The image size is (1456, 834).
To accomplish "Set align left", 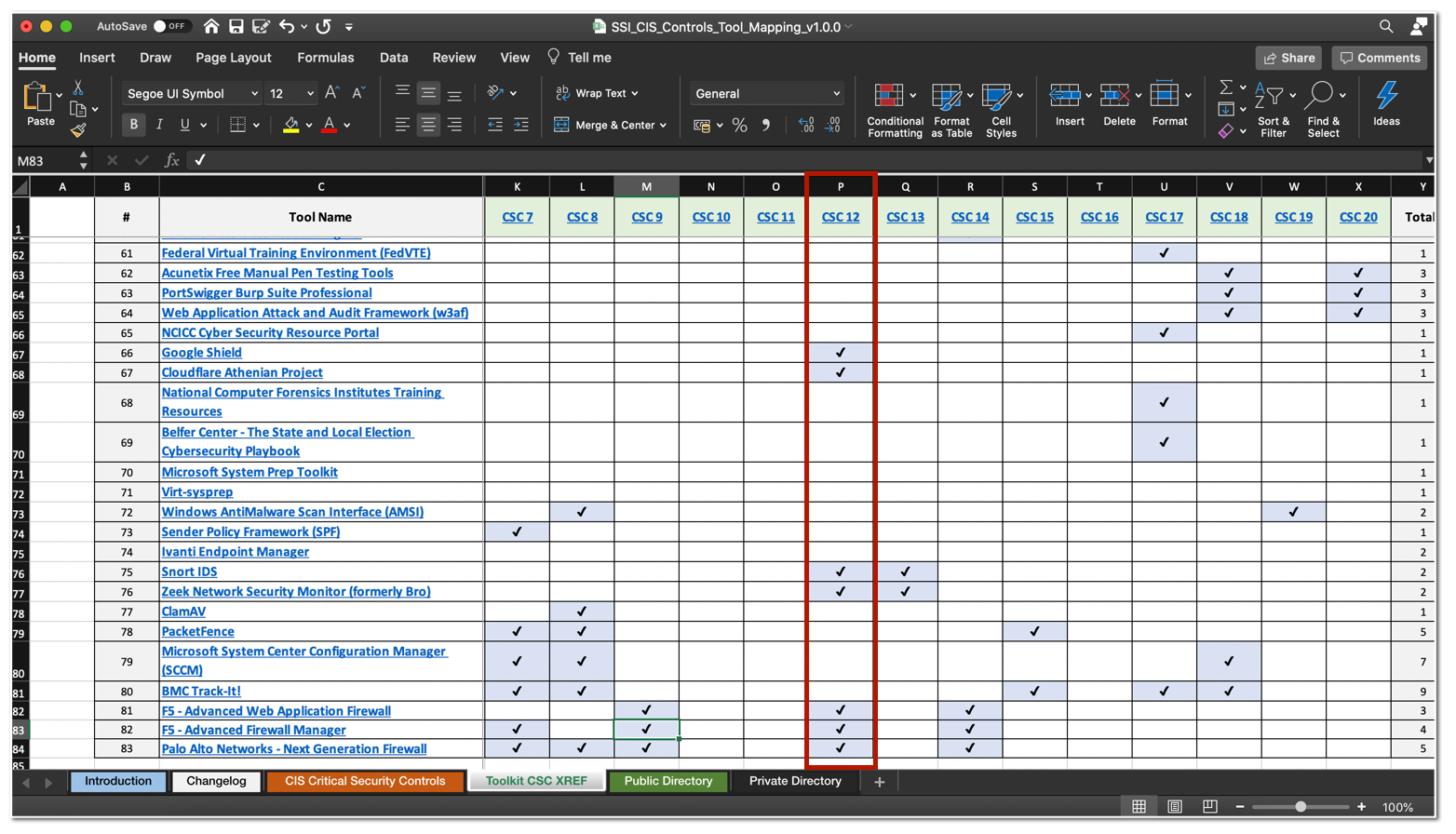I will point(402,125).
